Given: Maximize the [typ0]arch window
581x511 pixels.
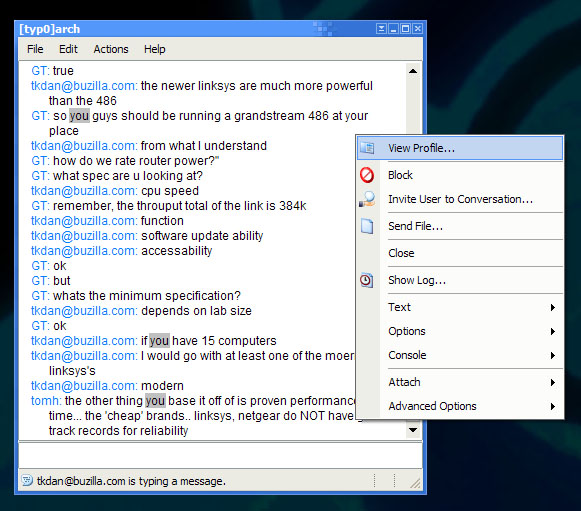Looking at the screenshot, I should pyautogui.click(x=406, y=29).
